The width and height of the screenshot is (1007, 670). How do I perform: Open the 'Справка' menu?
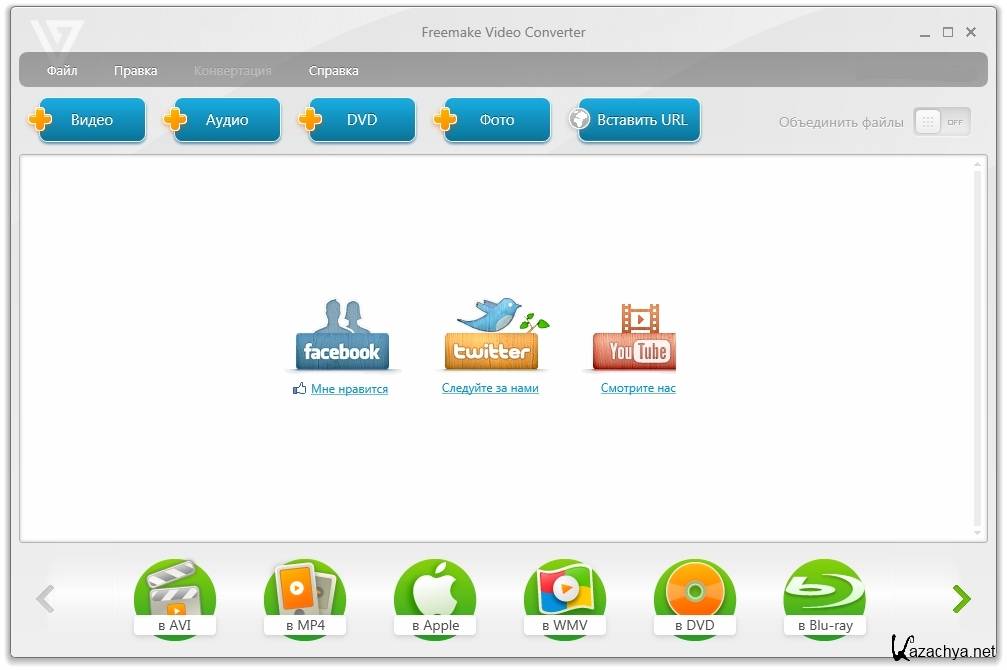[x=333, y=71]
